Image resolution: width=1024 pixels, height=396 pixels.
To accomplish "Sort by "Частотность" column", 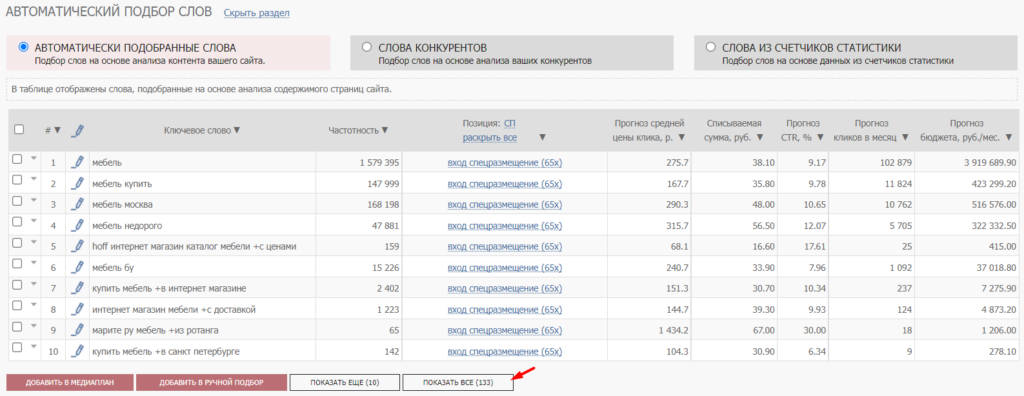I will coord(385,130).
